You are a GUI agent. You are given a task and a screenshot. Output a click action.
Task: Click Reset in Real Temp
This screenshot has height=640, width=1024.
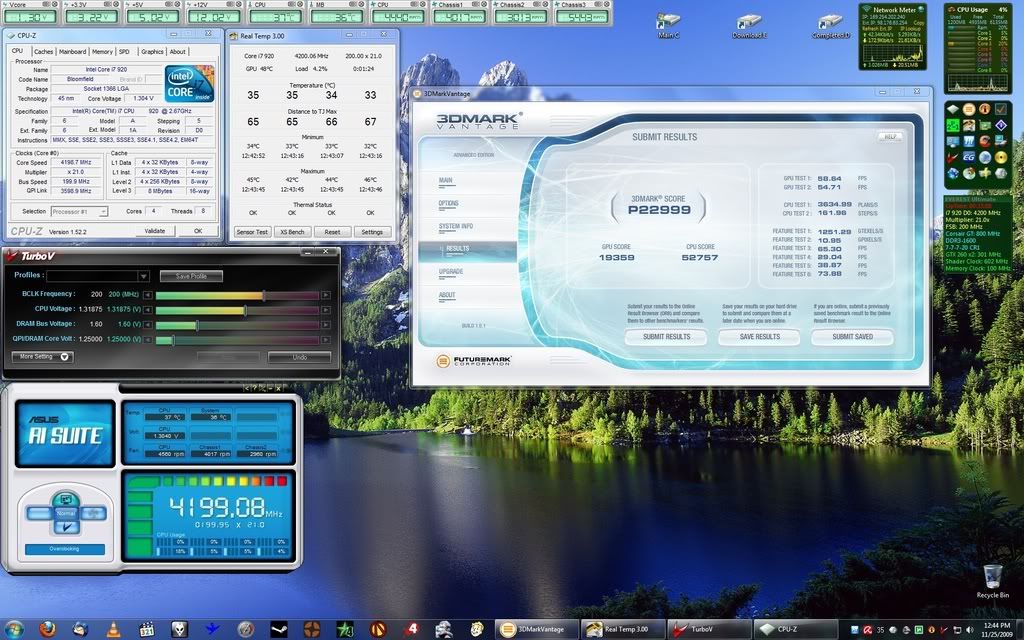tap(332, 232)
